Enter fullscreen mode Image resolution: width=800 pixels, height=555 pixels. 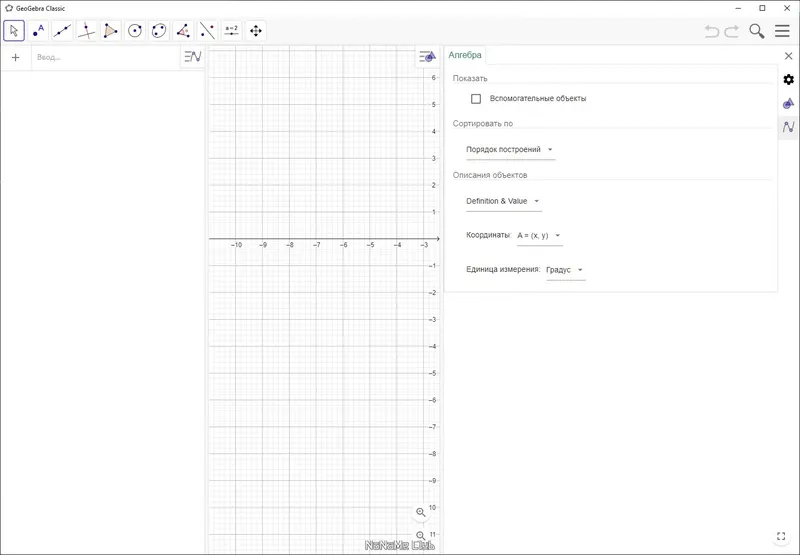(781, 536)
